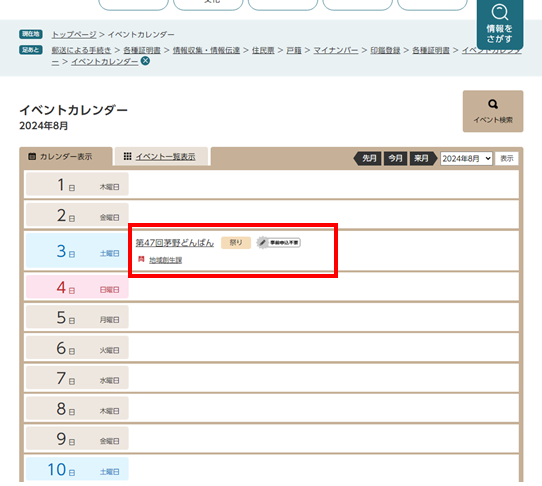Viewport: 542px width, 486px height.
Task: Open the 情報をさがす search panel
Action: 499,24
